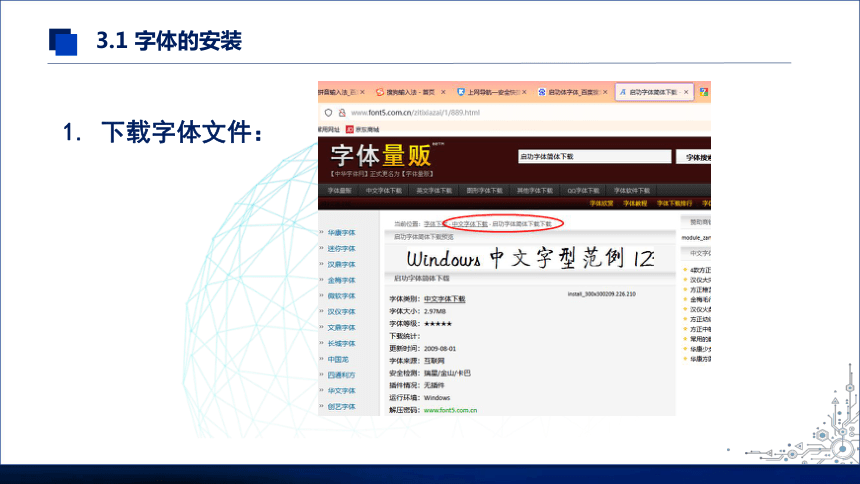860x484 pixels.
Task: Click the www.font5.com.cn URL in address bar
Action: pos(415,112)
